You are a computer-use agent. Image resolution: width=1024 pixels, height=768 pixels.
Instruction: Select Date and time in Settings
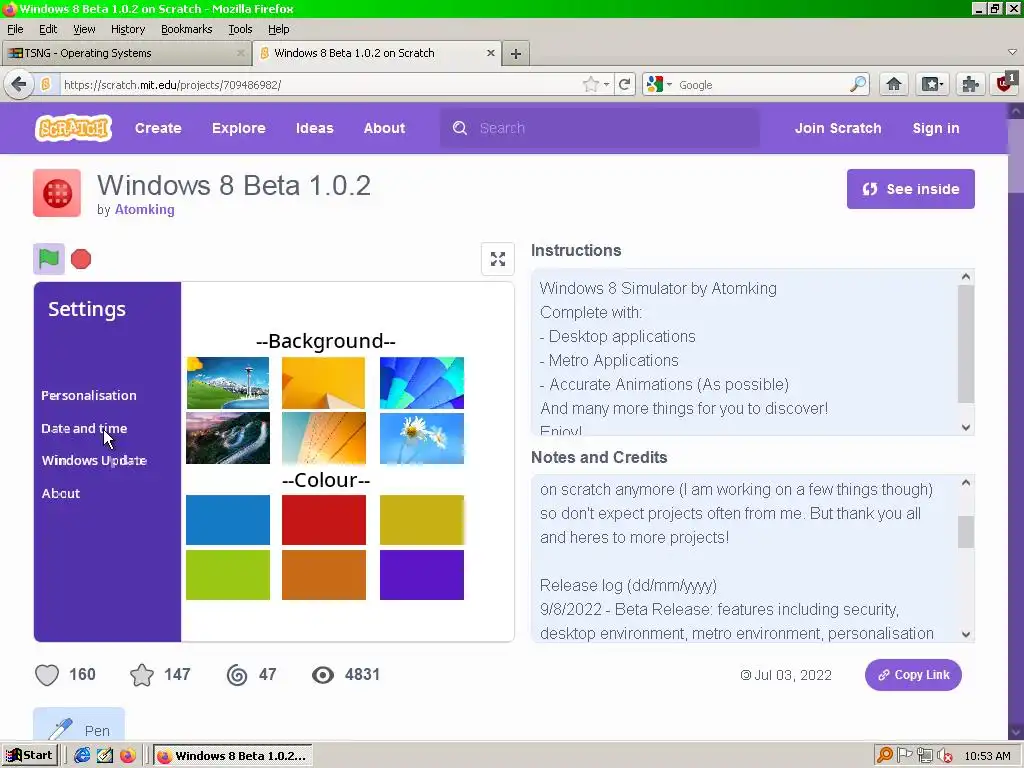pyautogui.click(x=84, y=428)
